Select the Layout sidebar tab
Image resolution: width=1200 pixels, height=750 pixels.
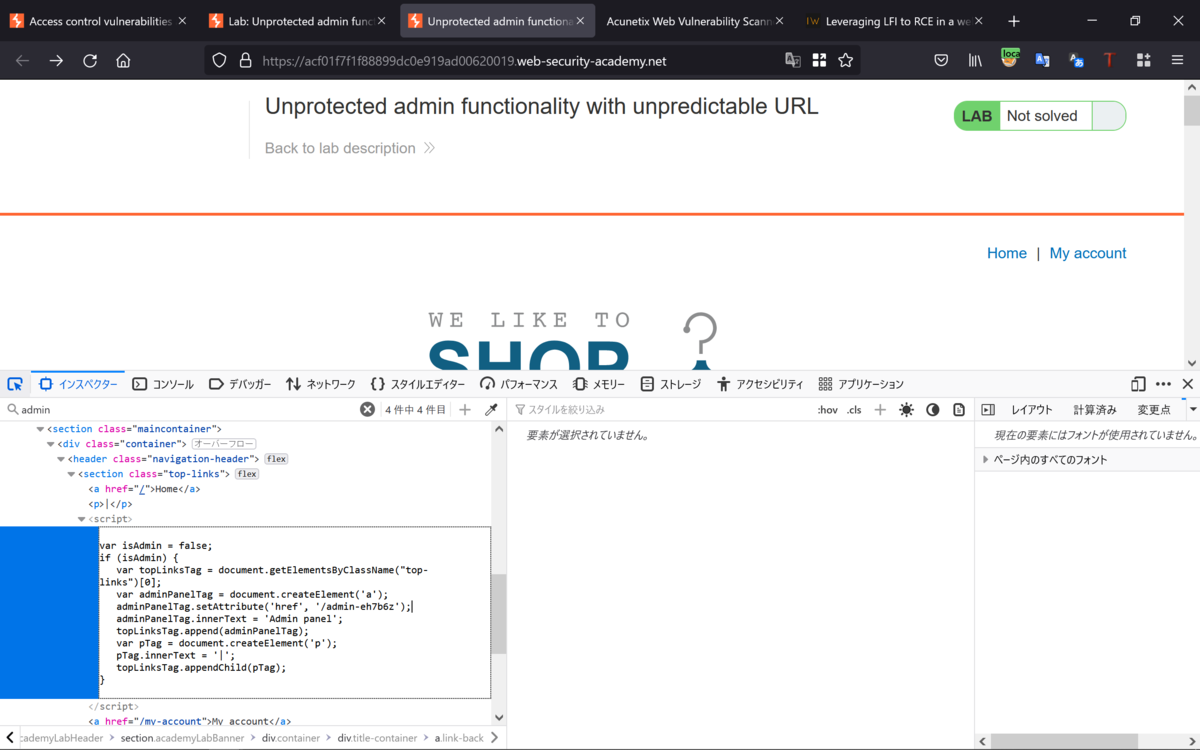pos(1032,410)
